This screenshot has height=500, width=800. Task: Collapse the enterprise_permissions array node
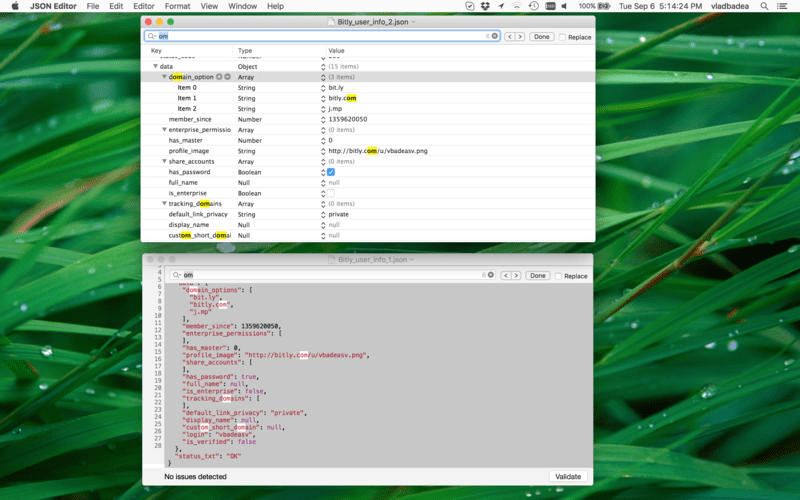click(x=164, y=130)
